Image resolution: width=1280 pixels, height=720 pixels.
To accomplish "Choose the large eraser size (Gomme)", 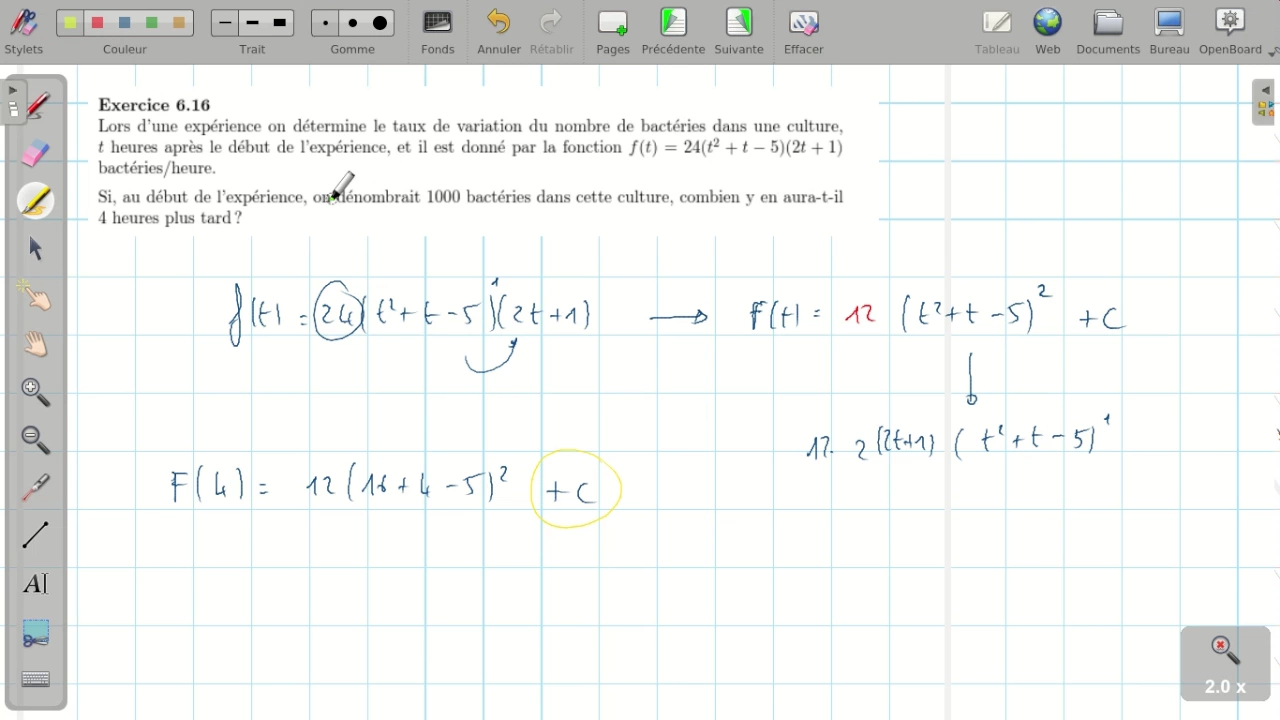I will (x=380, y=23).
